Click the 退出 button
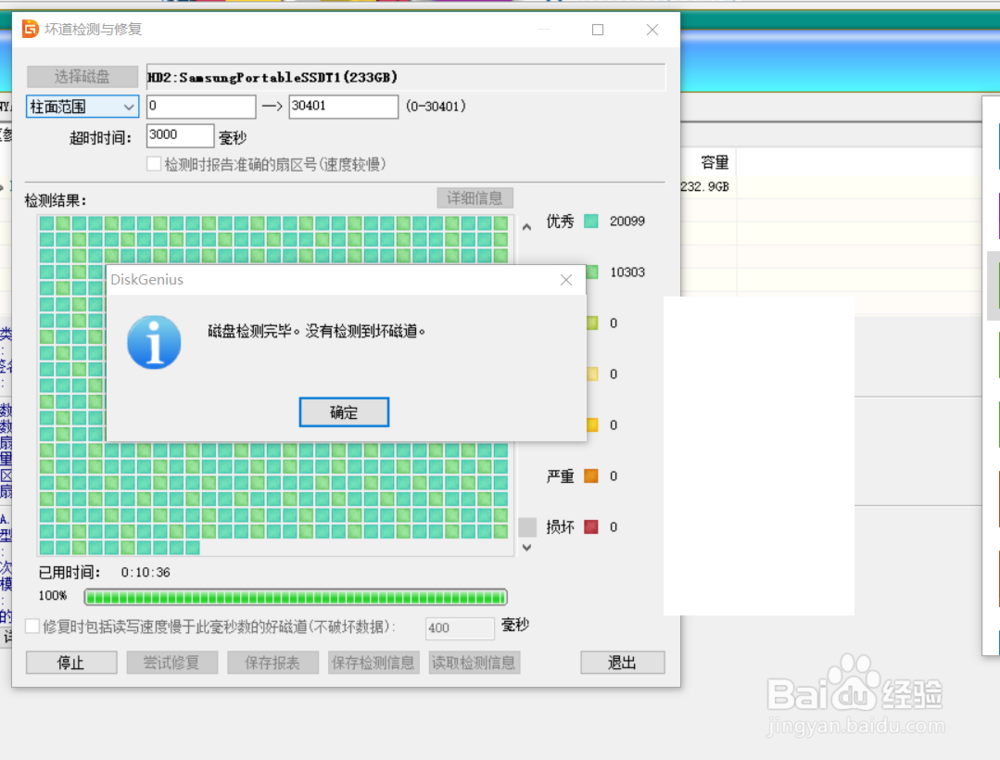1000x760 pixels. point(622,662)
